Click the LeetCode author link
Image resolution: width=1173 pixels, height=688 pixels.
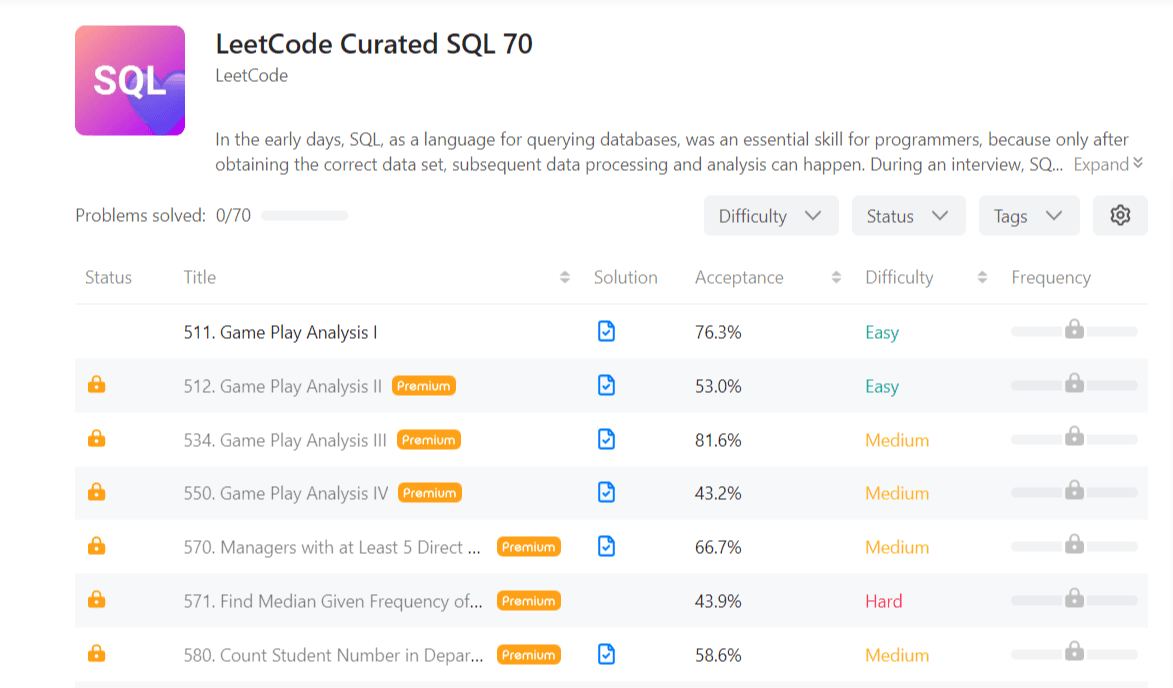pos(251,75)
